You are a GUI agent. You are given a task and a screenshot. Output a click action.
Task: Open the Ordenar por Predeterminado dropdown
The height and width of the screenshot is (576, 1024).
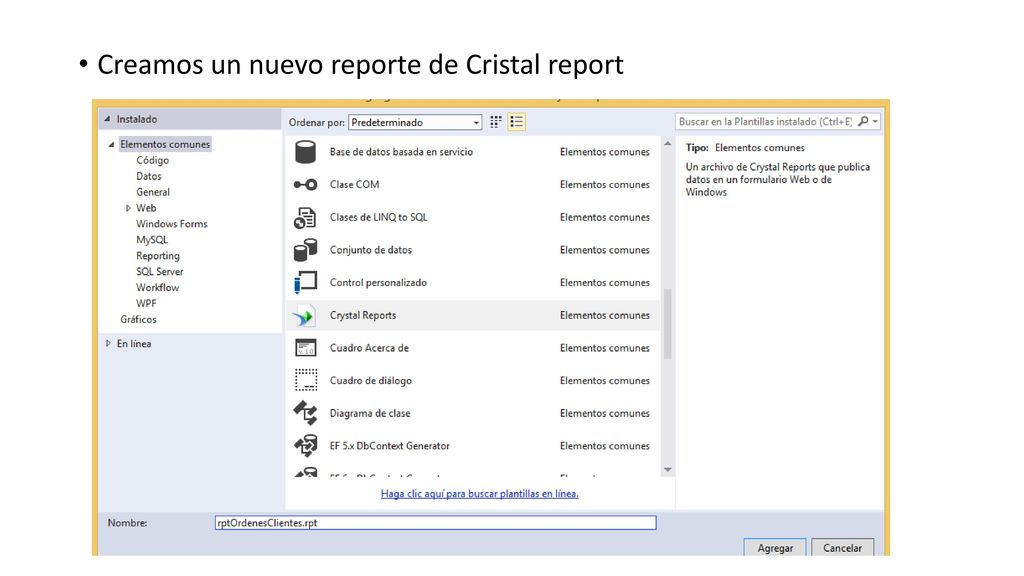tap(415, 122)
